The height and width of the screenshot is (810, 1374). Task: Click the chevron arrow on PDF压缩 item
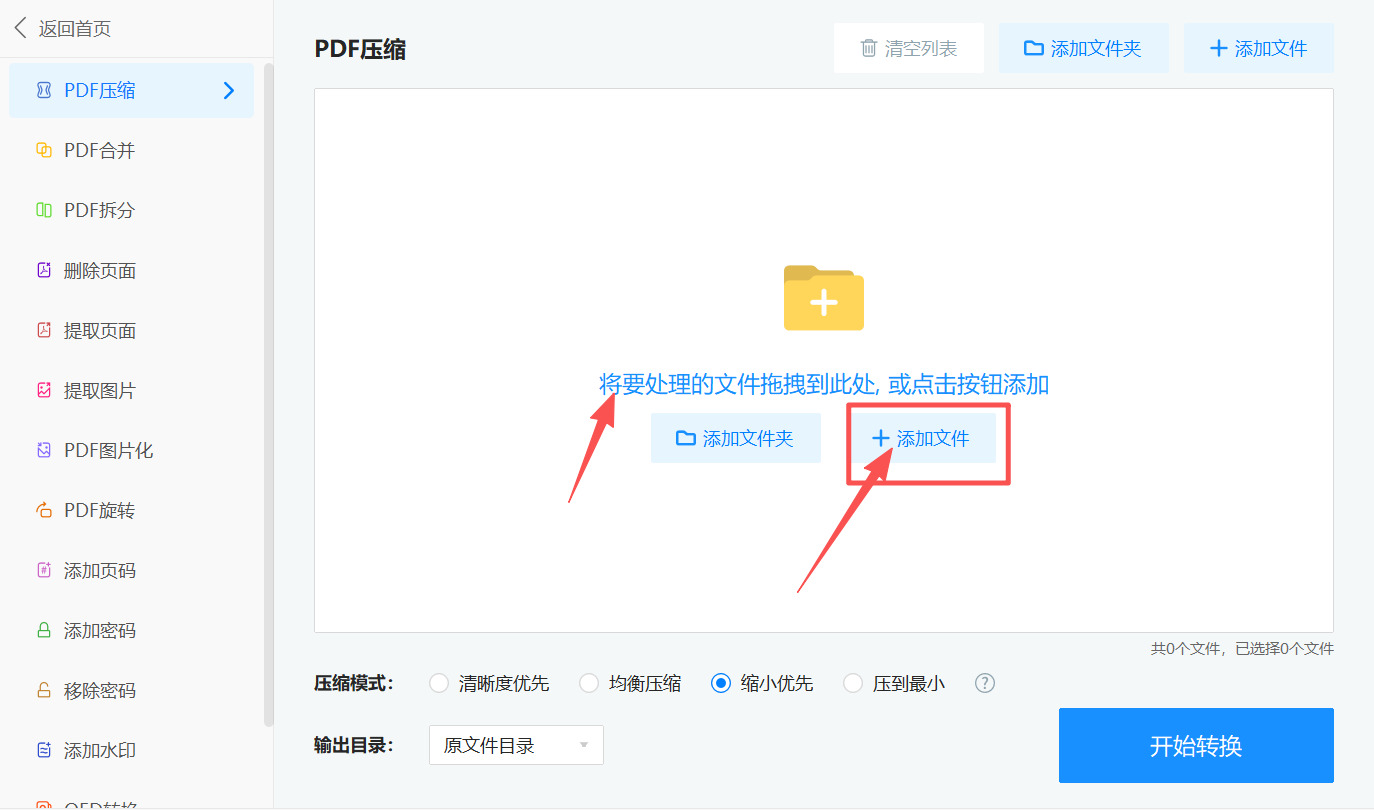229,90
